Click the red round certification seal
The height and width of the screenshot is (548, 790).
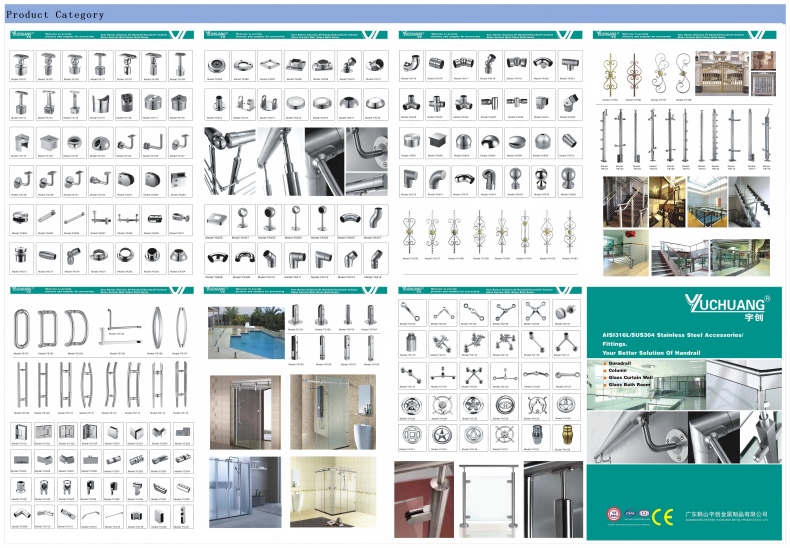coord(612,516)
